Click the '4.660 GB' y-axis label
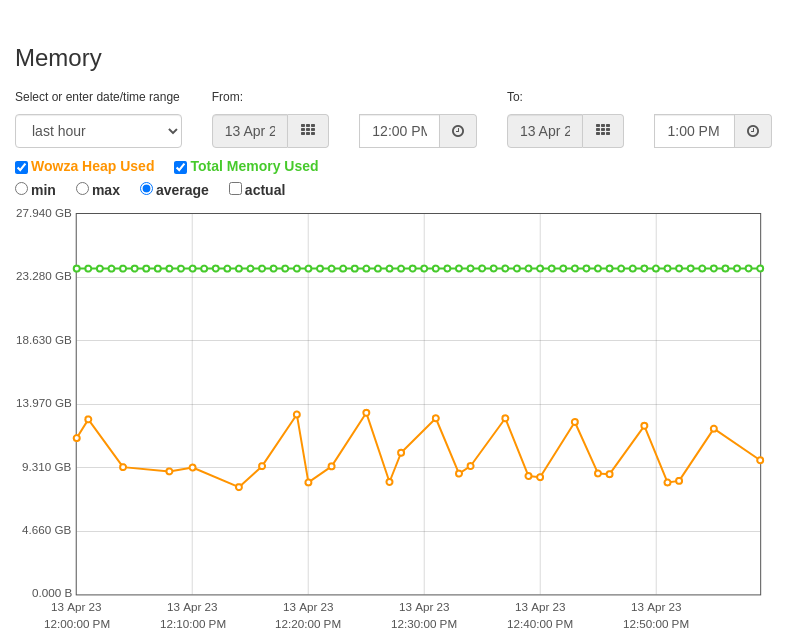This screenshot has width=787, height=634. pyautogui.click(x=47, y=531)
